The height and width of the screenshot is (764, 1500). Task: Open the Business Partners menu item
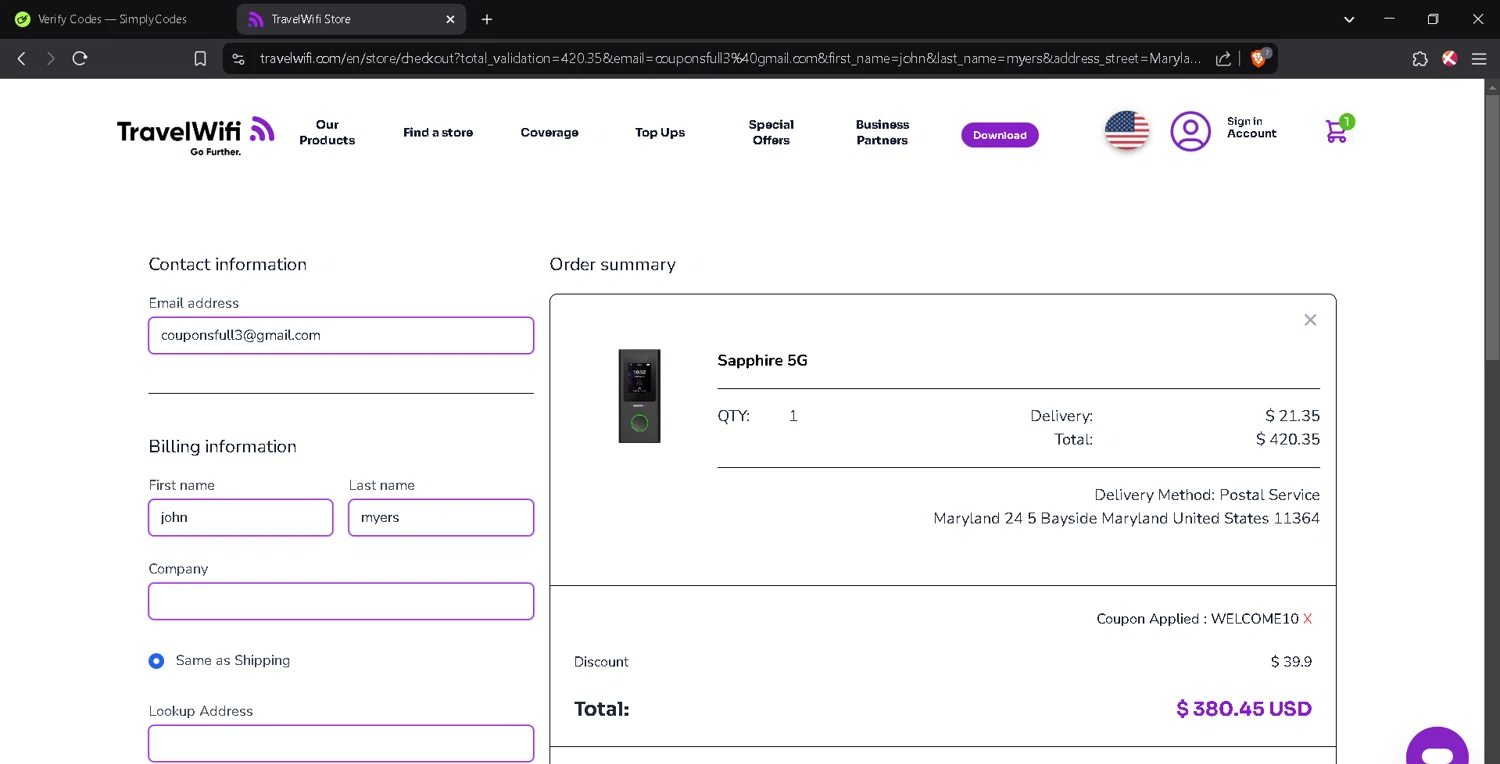(x=882, y=132)
